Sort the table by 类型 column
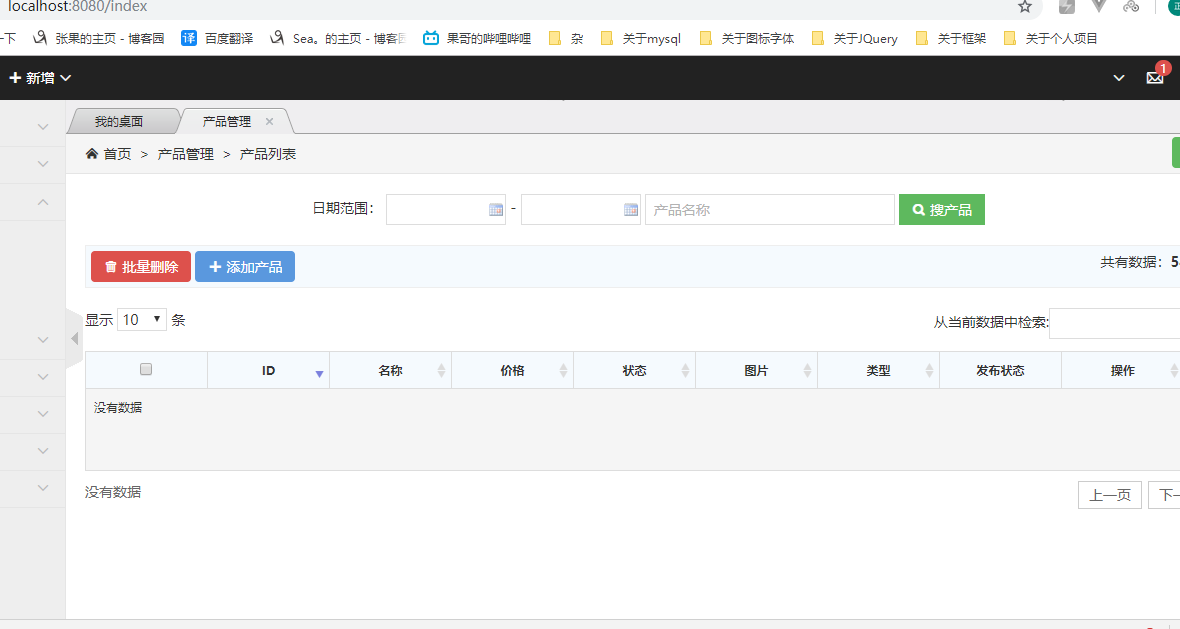This screenshot has height=629, width=1180. point(878,370)
